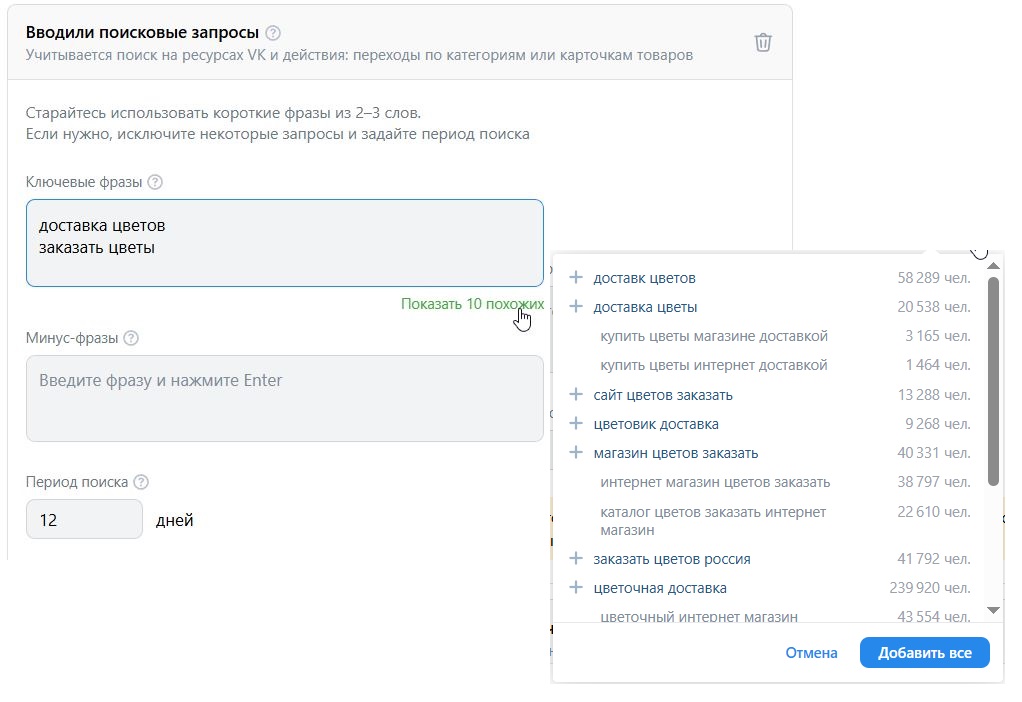Image resolution: width=1022 pixels, height=702 pixels.
Task: Add "заказать цветов россия" via plus icon
Action: coord(578,559)
